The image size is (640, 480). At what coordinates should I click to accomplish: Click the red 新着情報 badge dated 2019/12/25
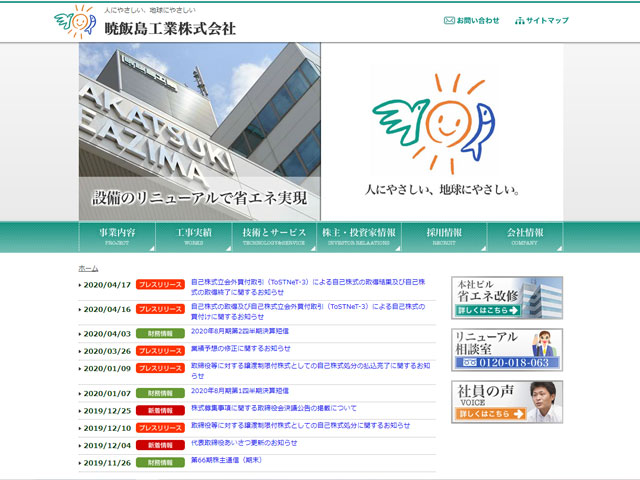coord(160,411)
